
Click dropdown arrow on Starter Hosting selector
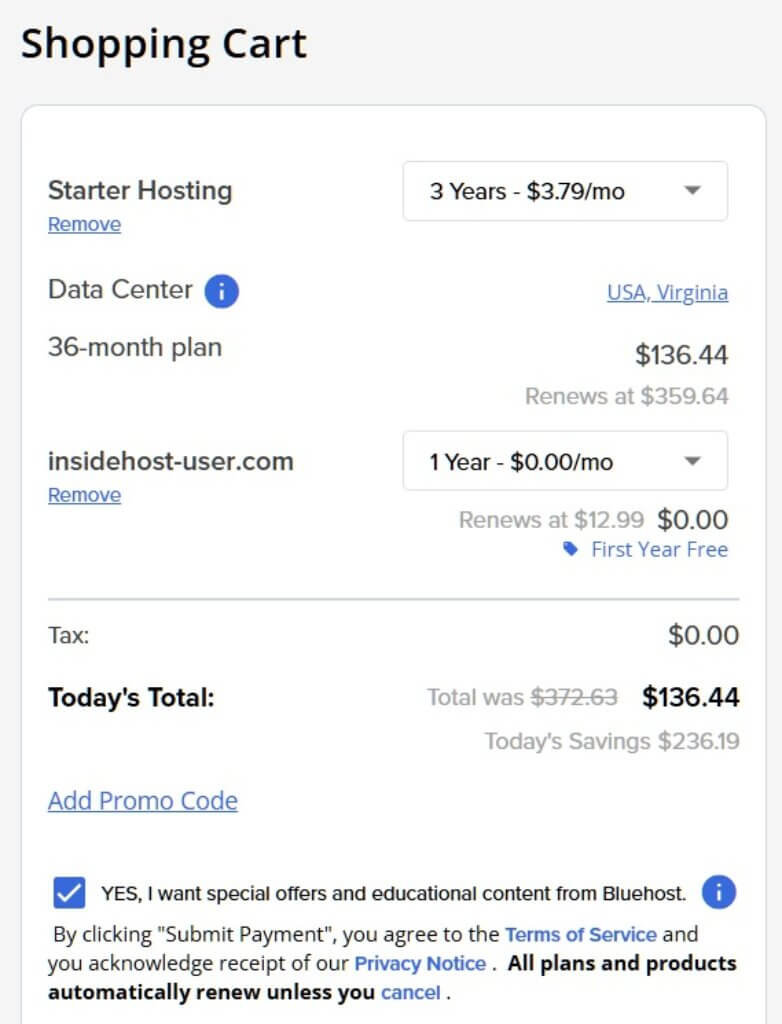coord(692,191)
